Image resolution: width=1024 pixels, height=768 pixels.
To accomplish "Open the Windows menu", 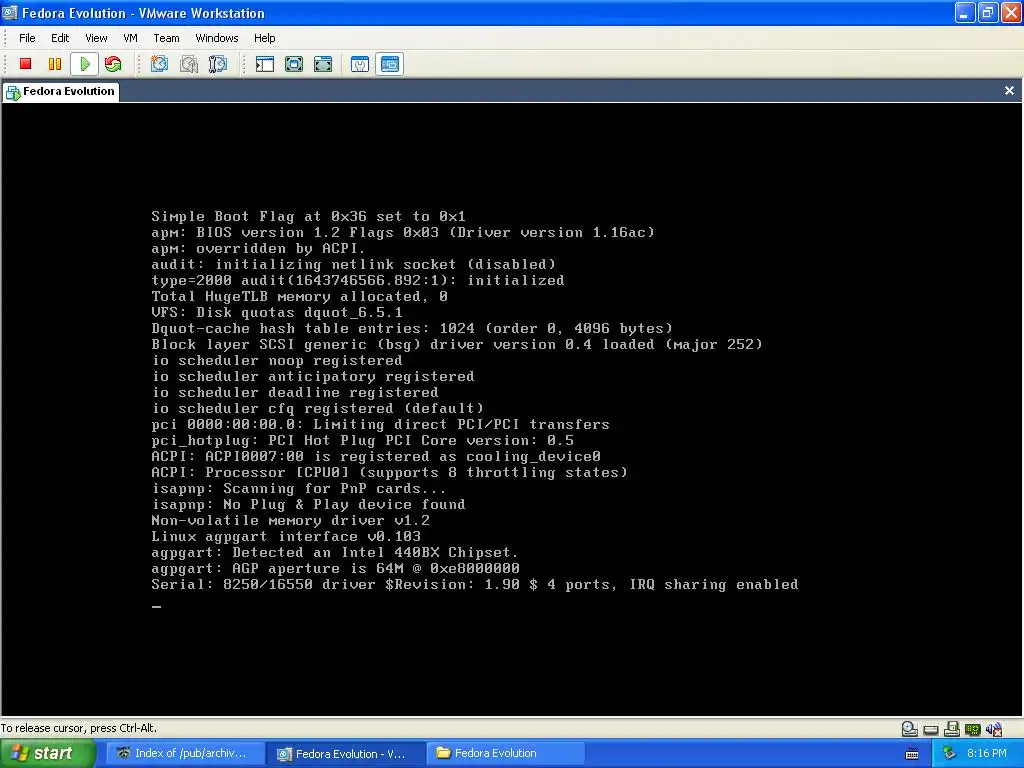I will (217, 38).
